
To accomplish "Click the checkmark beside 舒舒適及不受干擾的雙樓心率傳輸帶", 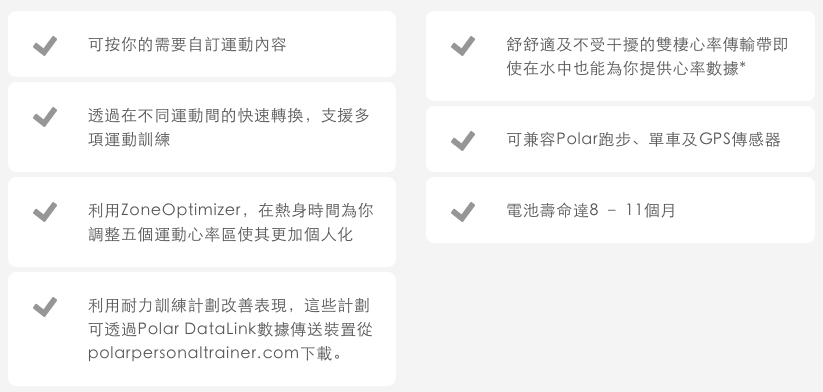I will (x=463, y=46).
